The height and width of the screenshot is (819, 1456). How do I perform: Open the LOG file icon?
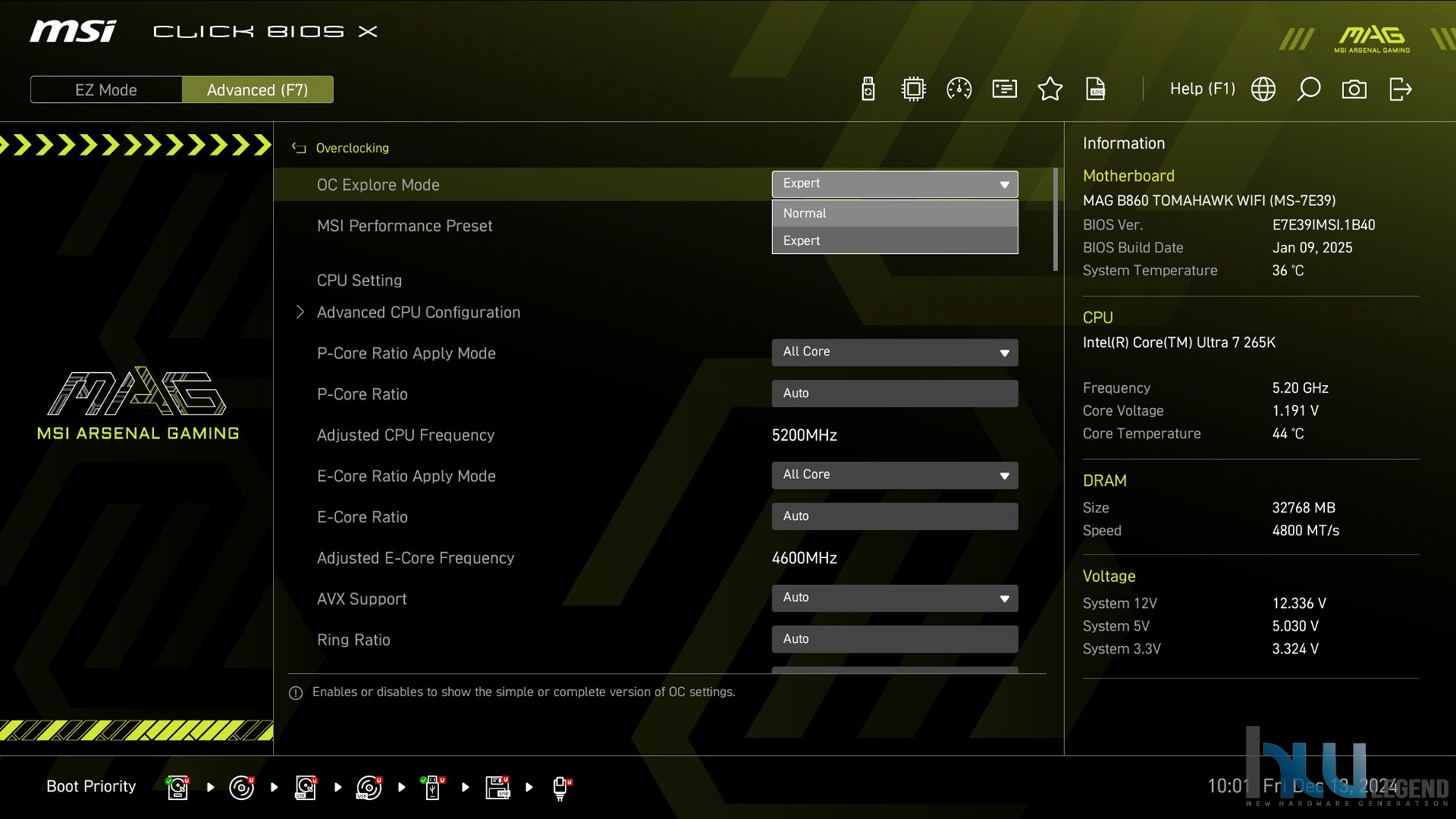[x=1095, y=89]
